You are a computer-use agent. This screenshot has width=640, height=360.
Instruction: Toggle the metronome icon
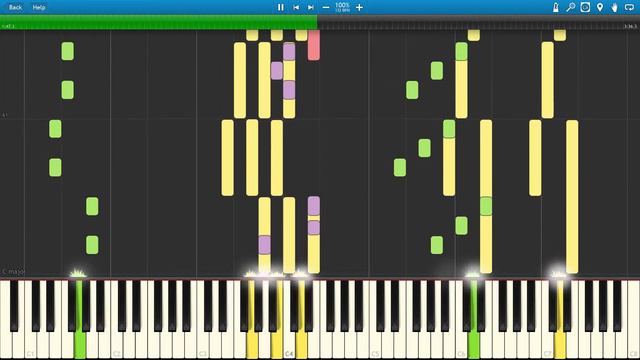pyautogui.click(x=556, y=7)
